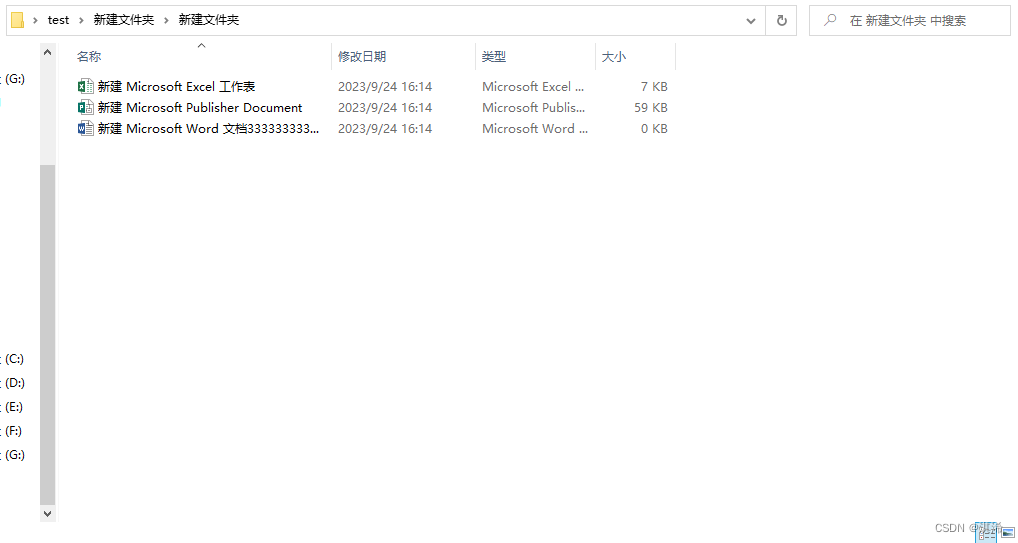
Task: Click the 7 KB size cell
Action: (654, 86)
